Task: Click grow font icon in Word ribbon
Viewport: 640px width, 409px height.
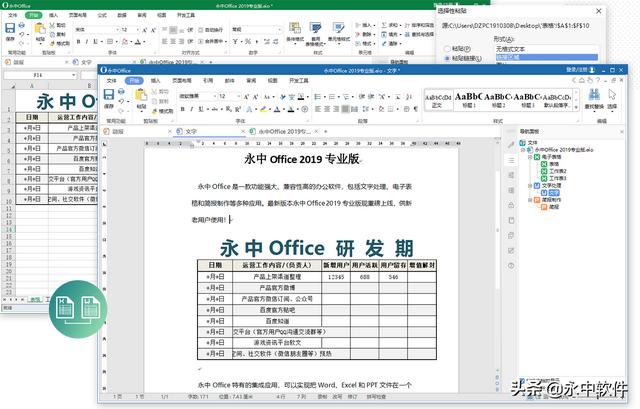Action: coord(246,97)
